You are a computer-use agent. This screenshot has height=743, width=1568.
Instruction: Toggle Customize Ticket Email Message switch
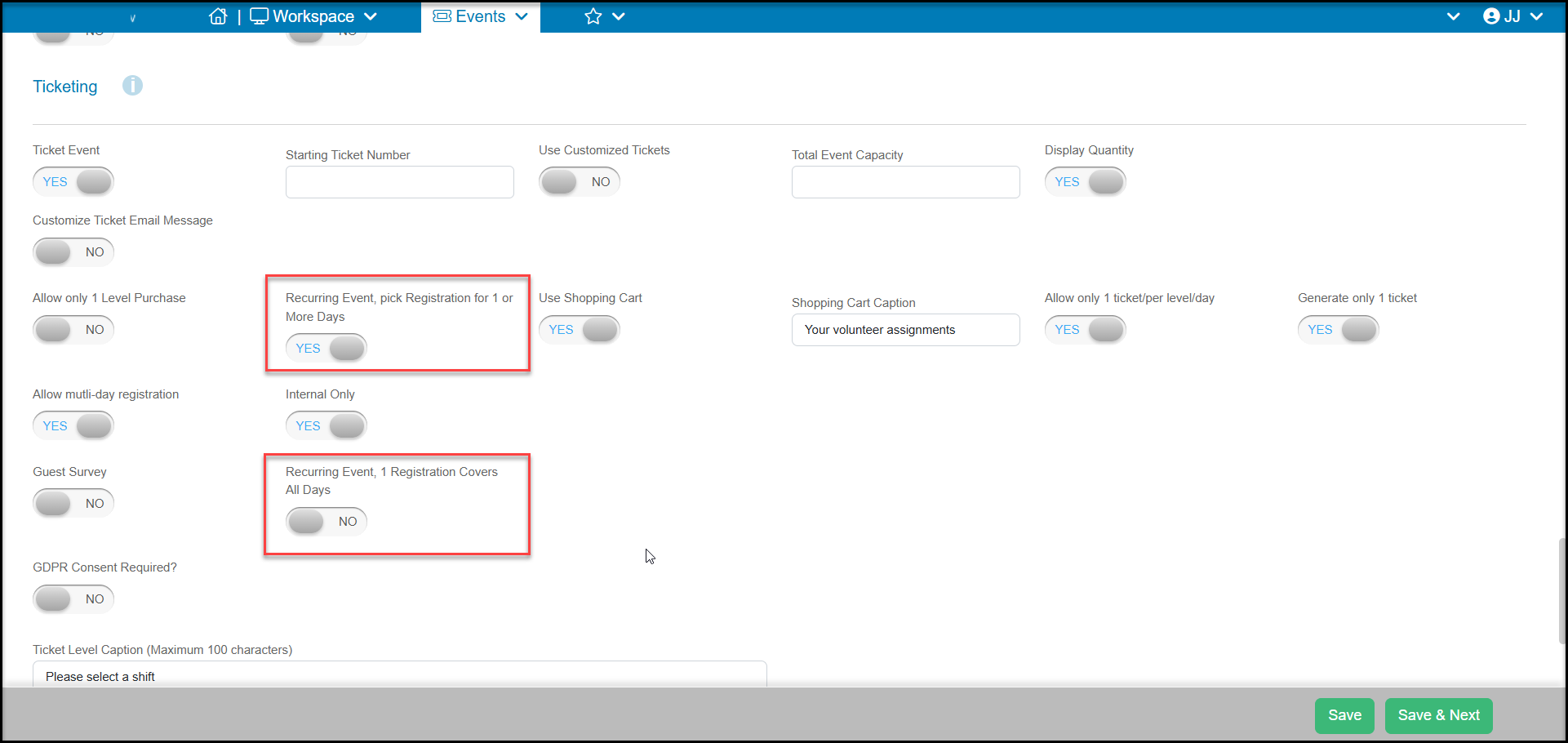point(73,251)
